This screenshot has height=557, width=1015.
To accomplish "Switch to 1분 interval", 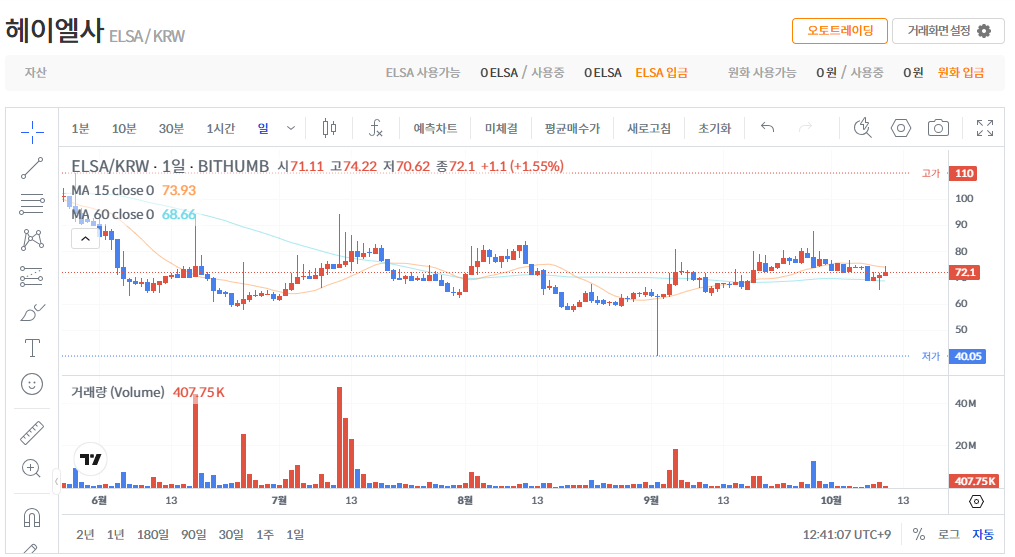I will pos(80,128).
